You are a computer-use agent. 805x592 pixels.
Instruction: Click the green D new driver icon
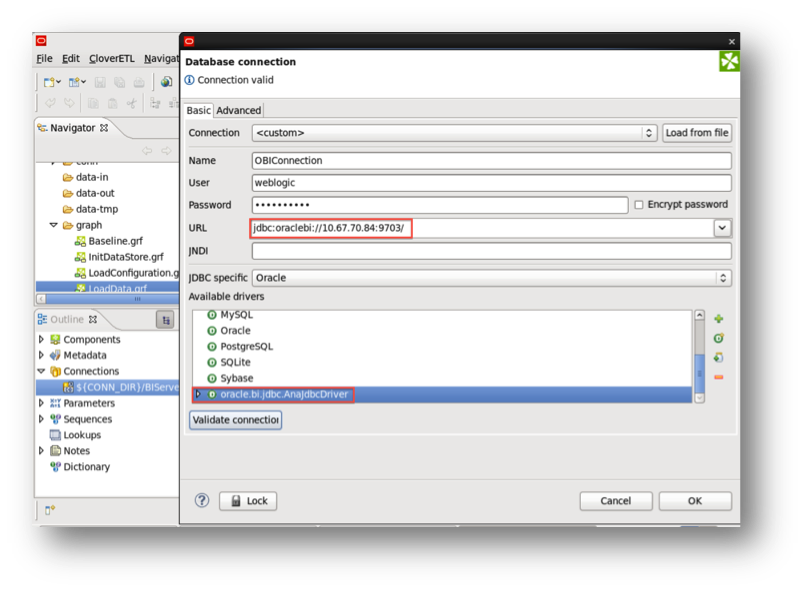coord(719,338)
